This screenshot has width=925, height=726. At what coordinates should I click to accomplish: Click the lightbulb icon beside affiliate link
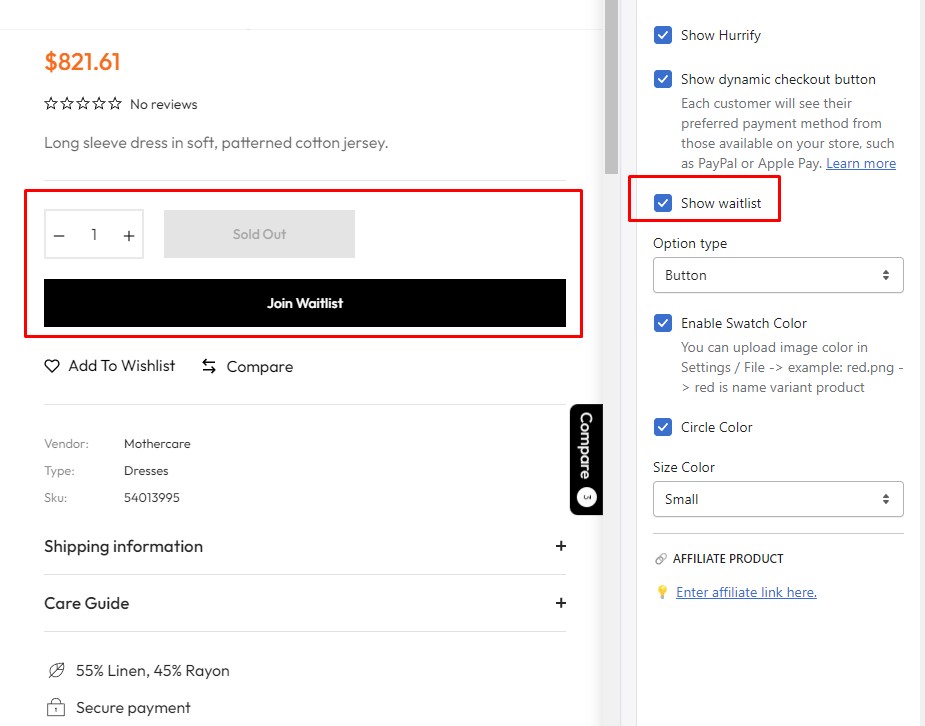(661, 592)
